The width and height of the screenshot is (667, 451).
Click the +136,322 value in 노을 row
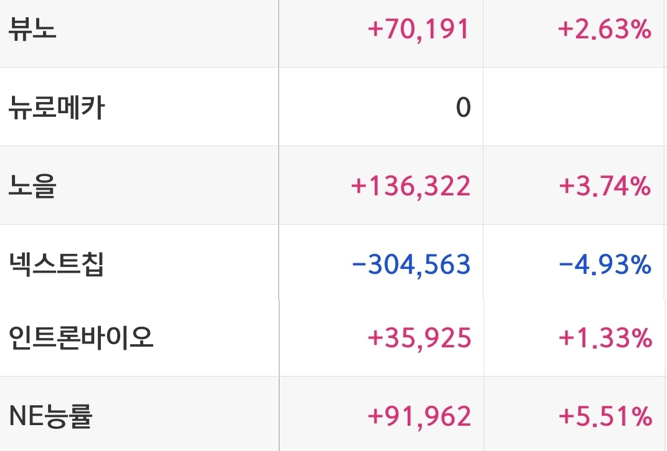coord(410,186)
